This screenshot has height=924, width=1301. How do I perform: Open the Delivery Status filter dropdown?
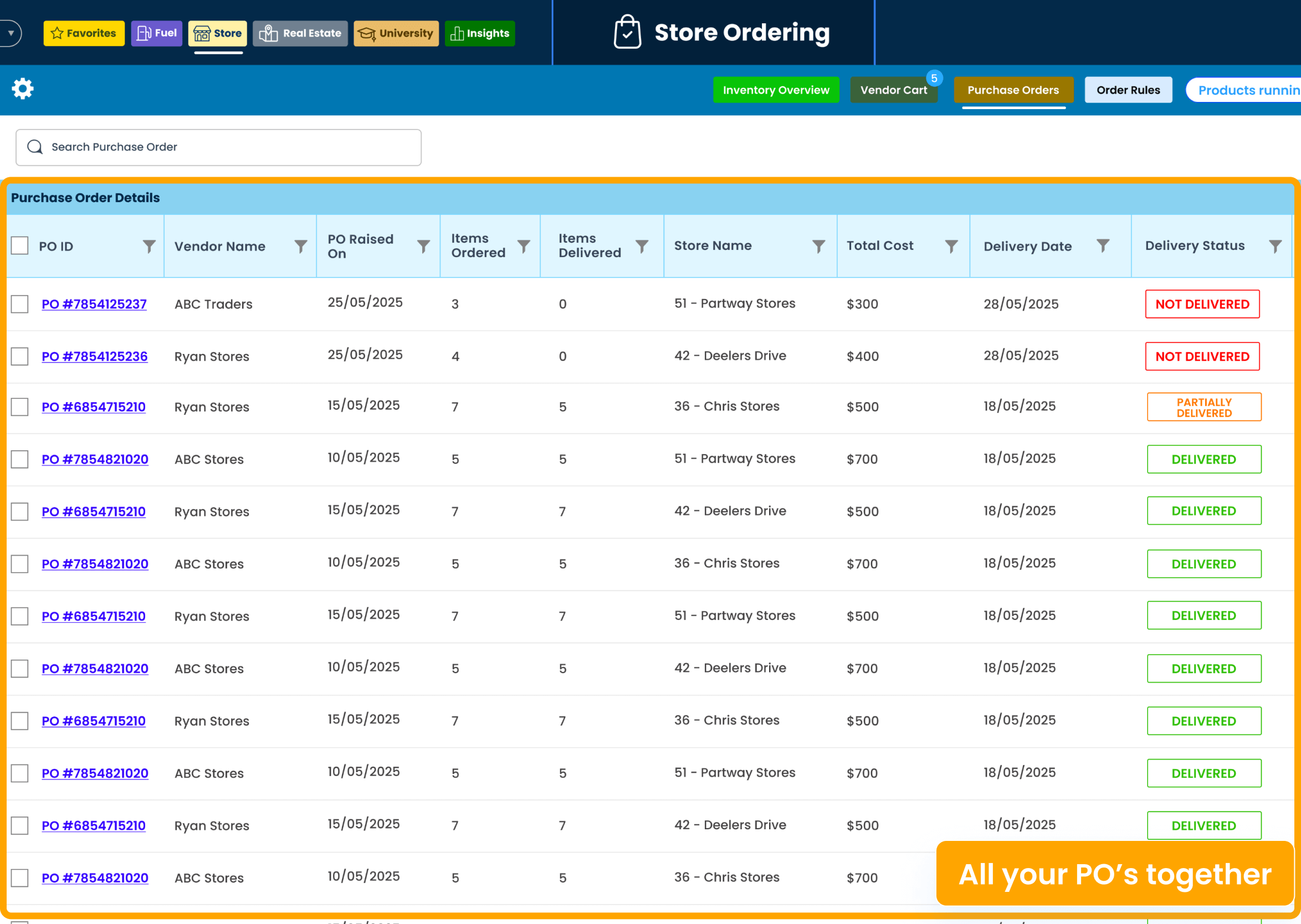pyautogui.click(x=1276, y=246)
